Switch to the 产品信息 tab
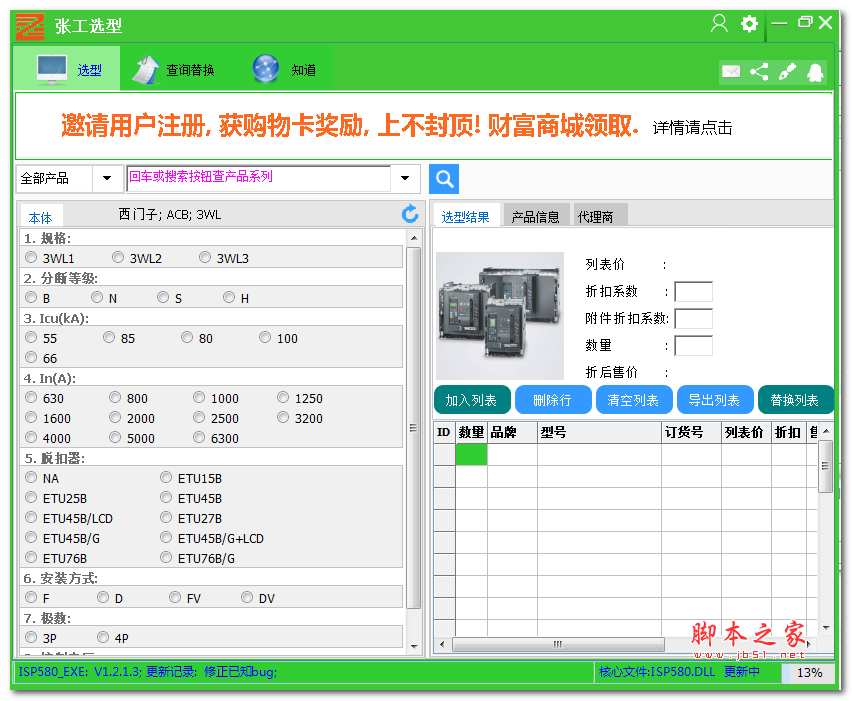 pyautogui.click(x=535, y=217)
